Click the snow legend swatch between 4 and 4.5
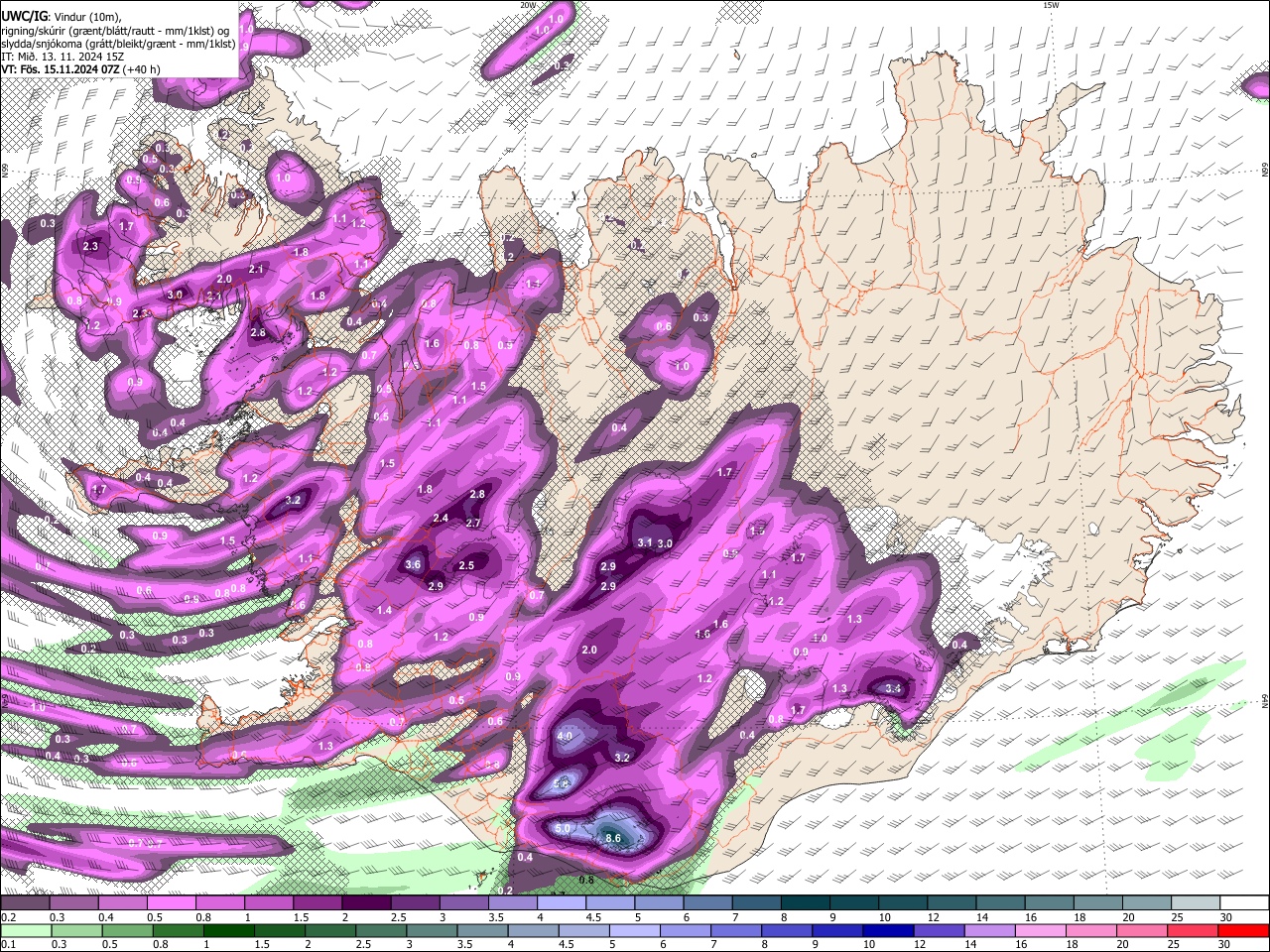Screen dimensions: 1270x952 click(562, 903)
